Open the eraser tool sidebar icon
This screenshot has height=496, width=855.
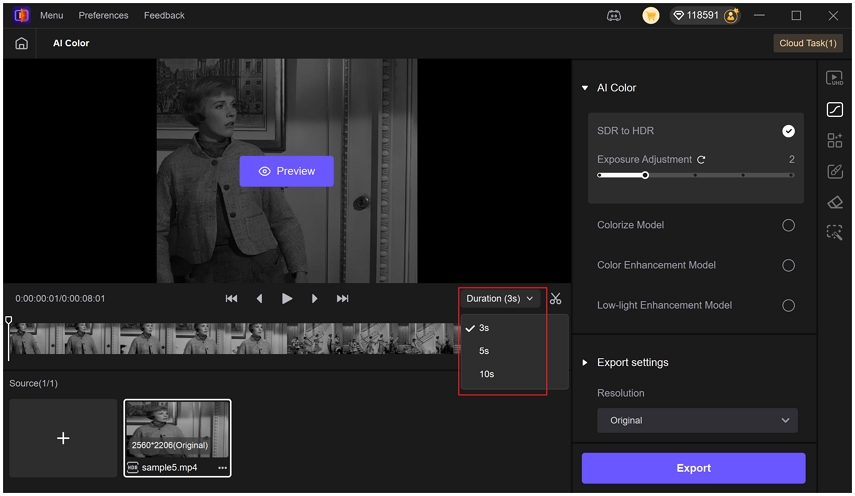[834, 203]
